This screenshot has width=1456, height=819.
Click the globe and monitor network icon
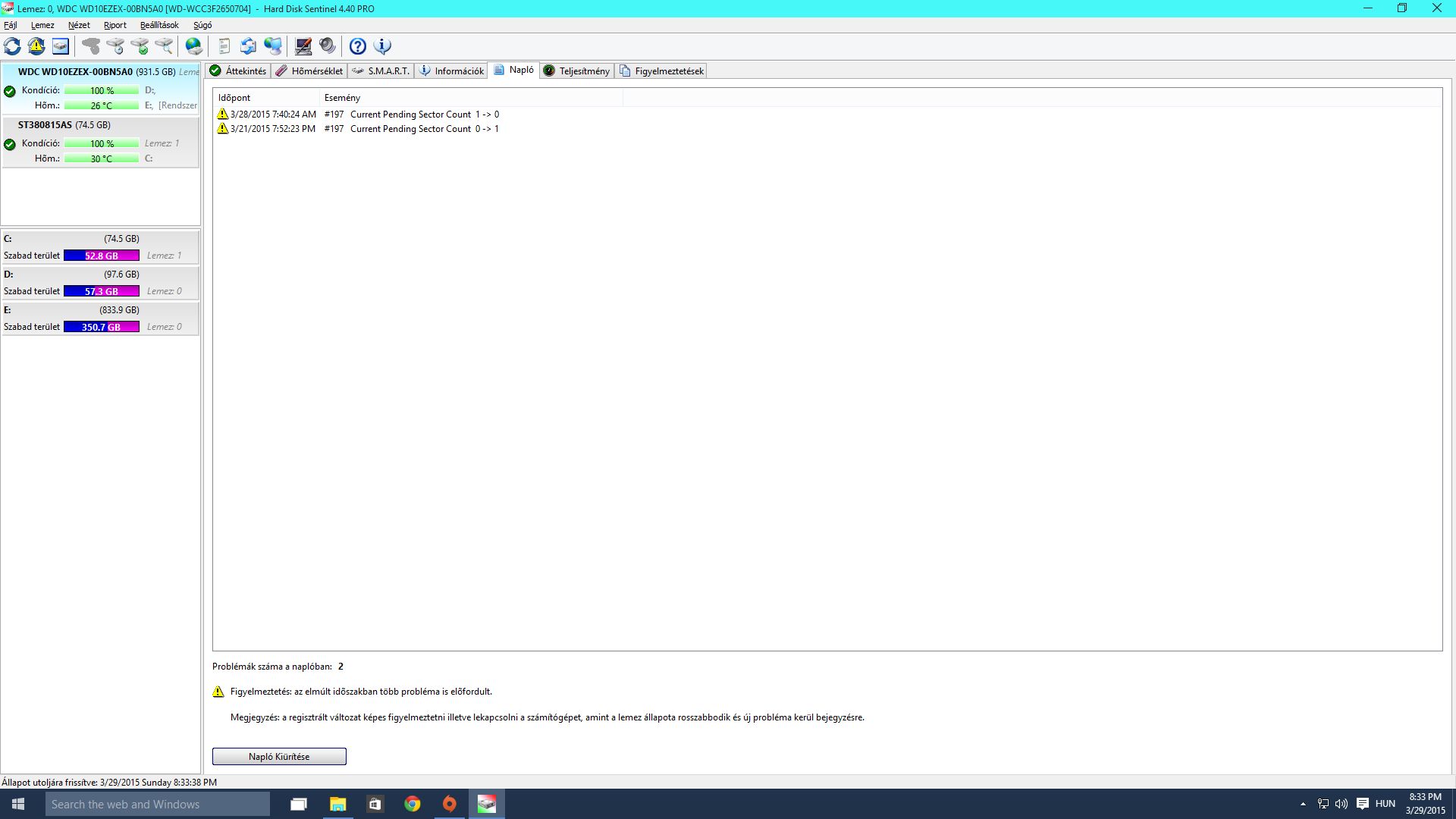273,46
